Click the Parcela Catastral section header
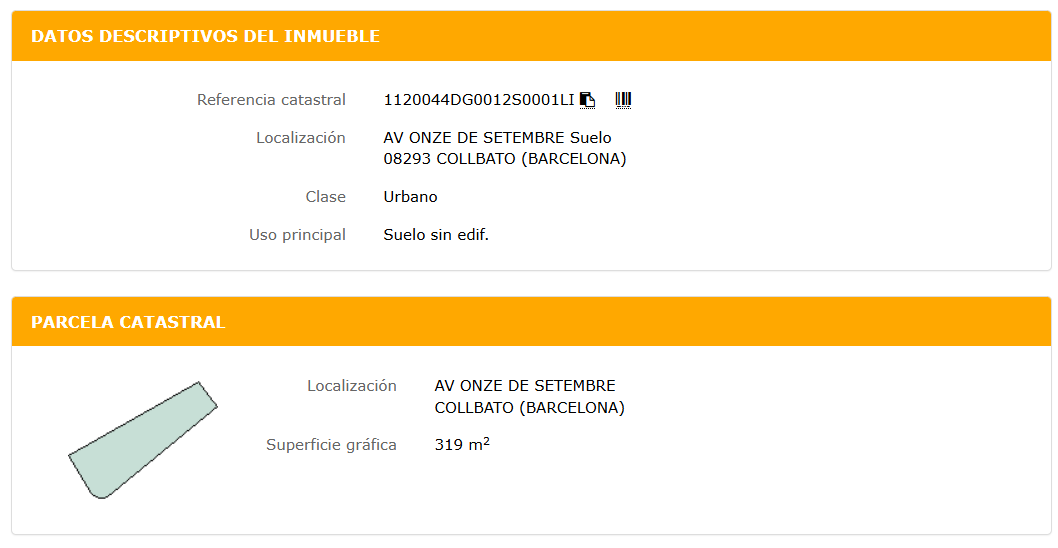The image size is (1058, 548). point(128,322)
